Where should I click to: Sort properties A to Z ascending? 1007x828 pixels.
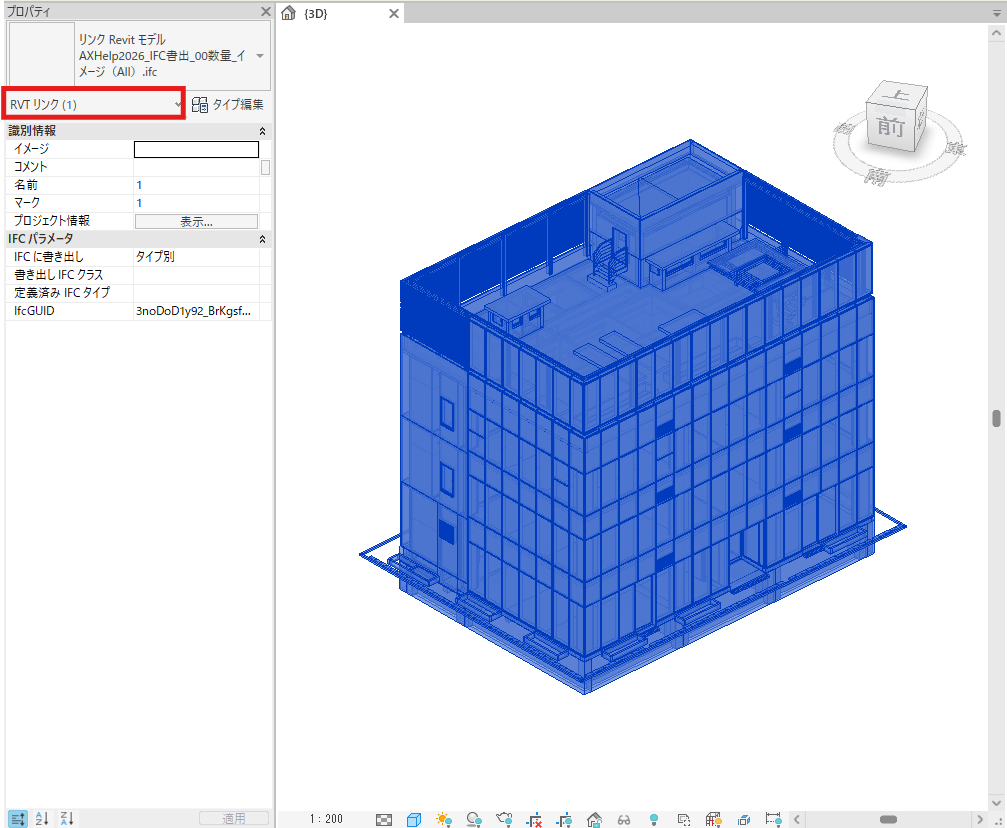point(42,819)
